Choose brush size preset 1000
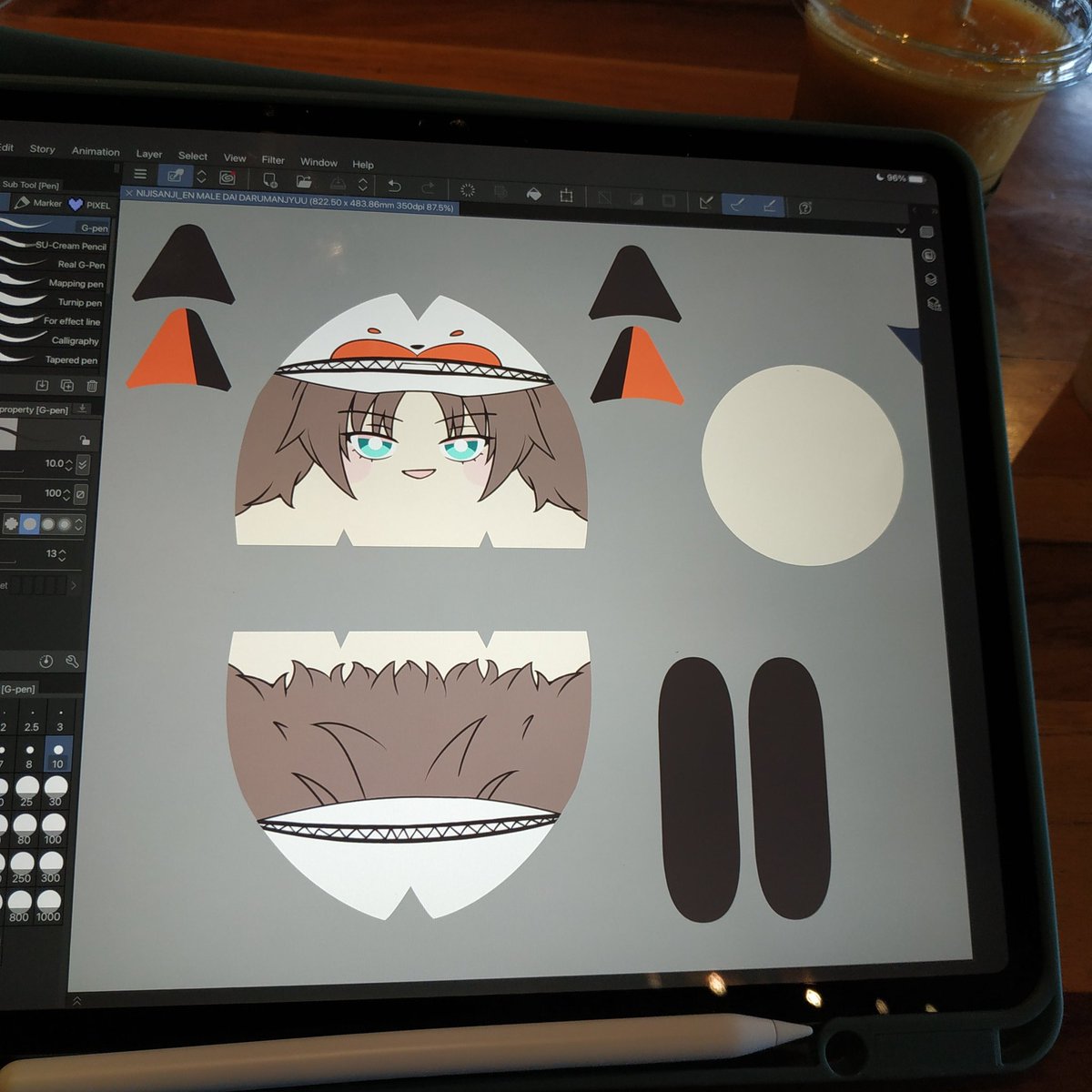This screenshot has height=1092, width=1092. click(48, 905)
